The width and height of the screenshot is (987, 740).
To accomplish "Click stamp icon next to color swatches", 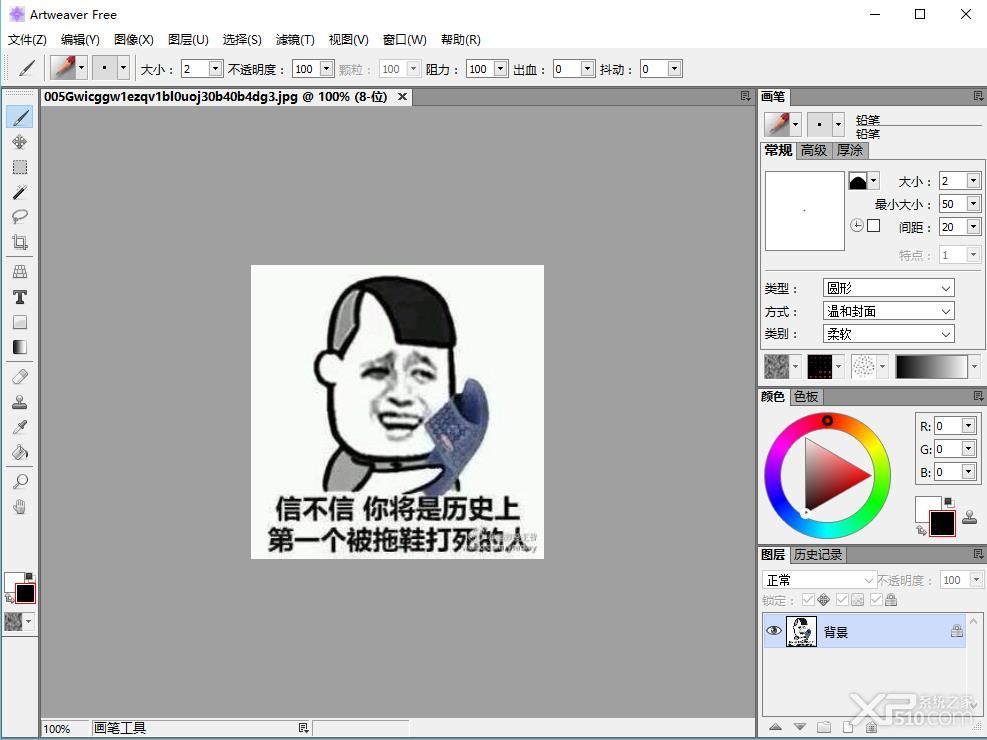I will tap(970, 517).
